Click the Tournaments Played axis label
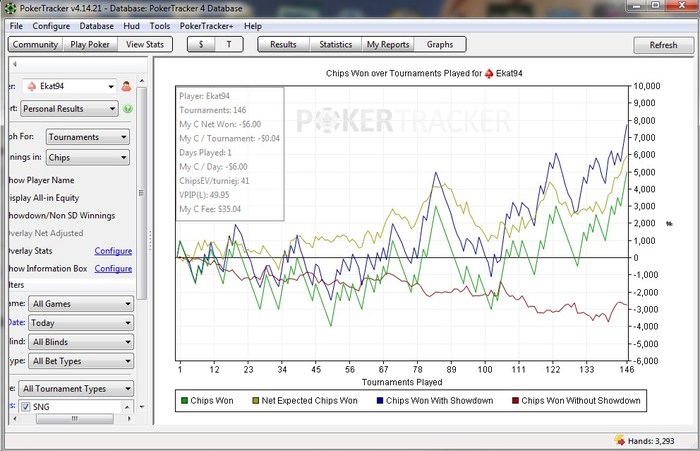This screenshot has width=700, height=451. coord(402,382)
